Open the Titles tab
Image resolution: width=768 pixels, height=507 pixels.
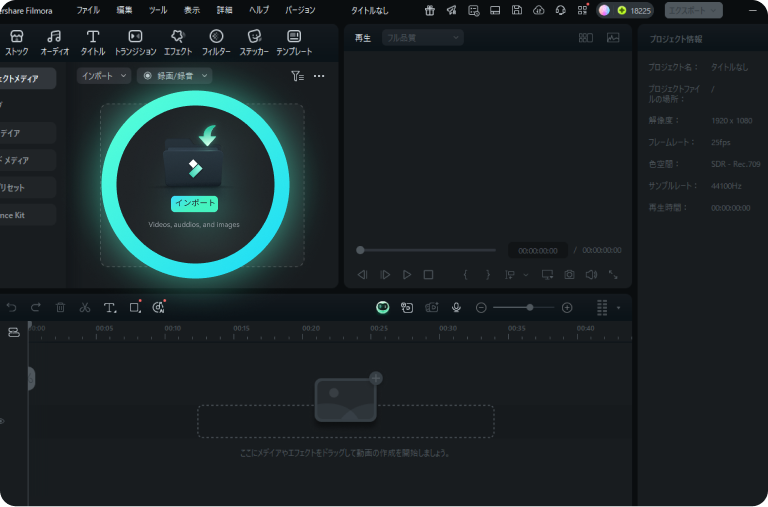pyautogui.click(x=93, y=42)
